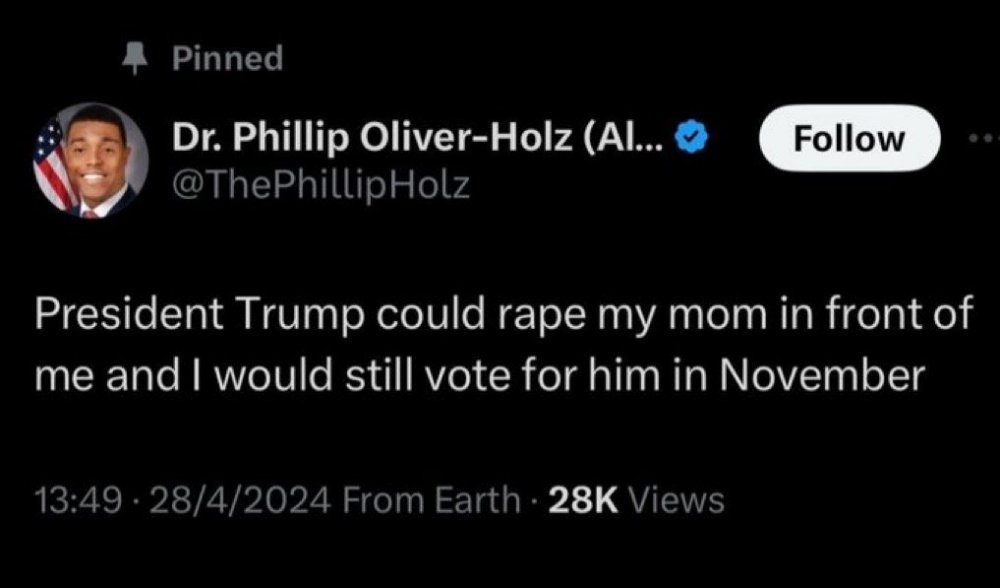Open the more options ellipsis menu

(985, 138)
